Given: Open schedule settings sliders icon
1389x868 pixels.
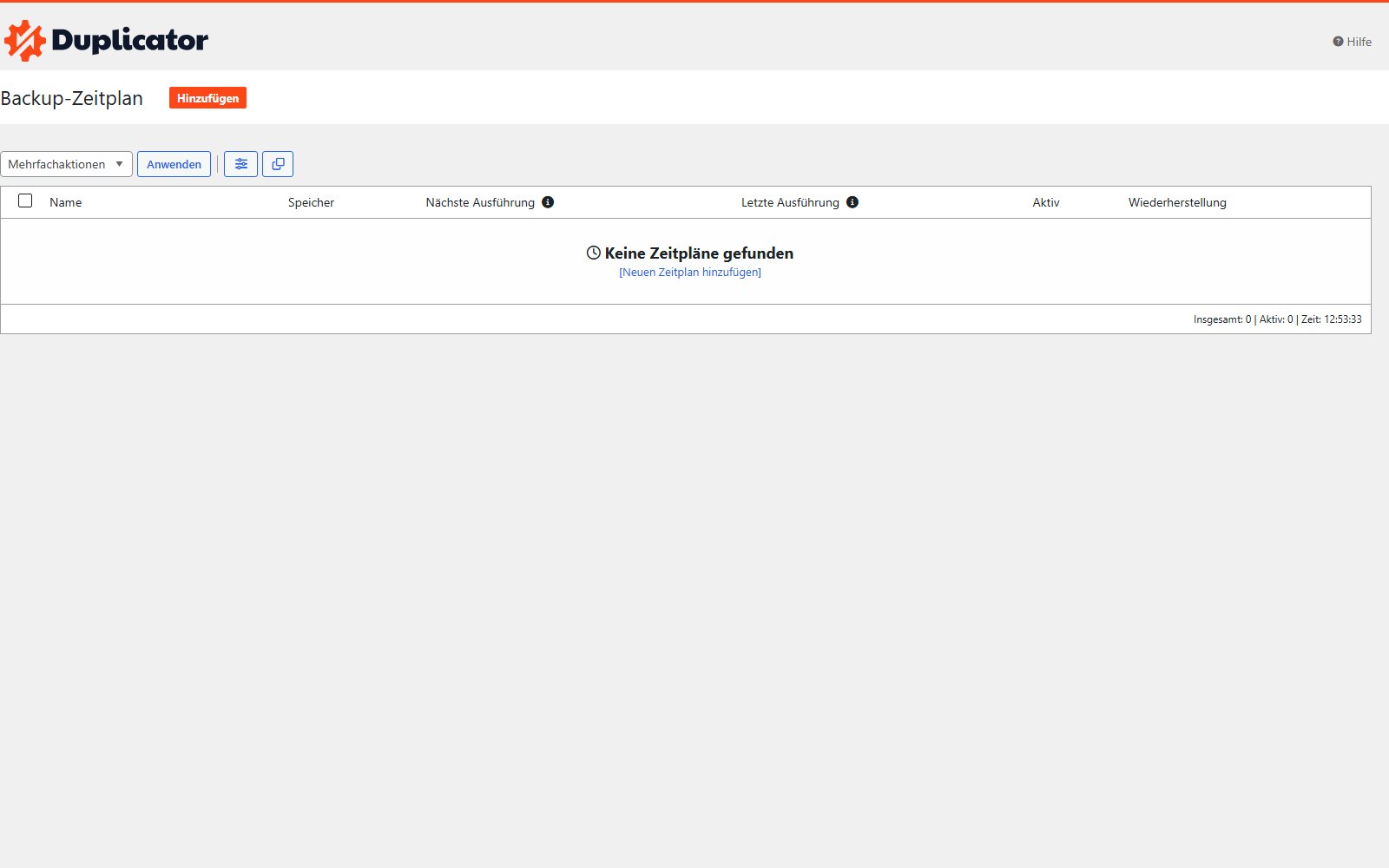Looking at the screenshot, I should point(240,164).
